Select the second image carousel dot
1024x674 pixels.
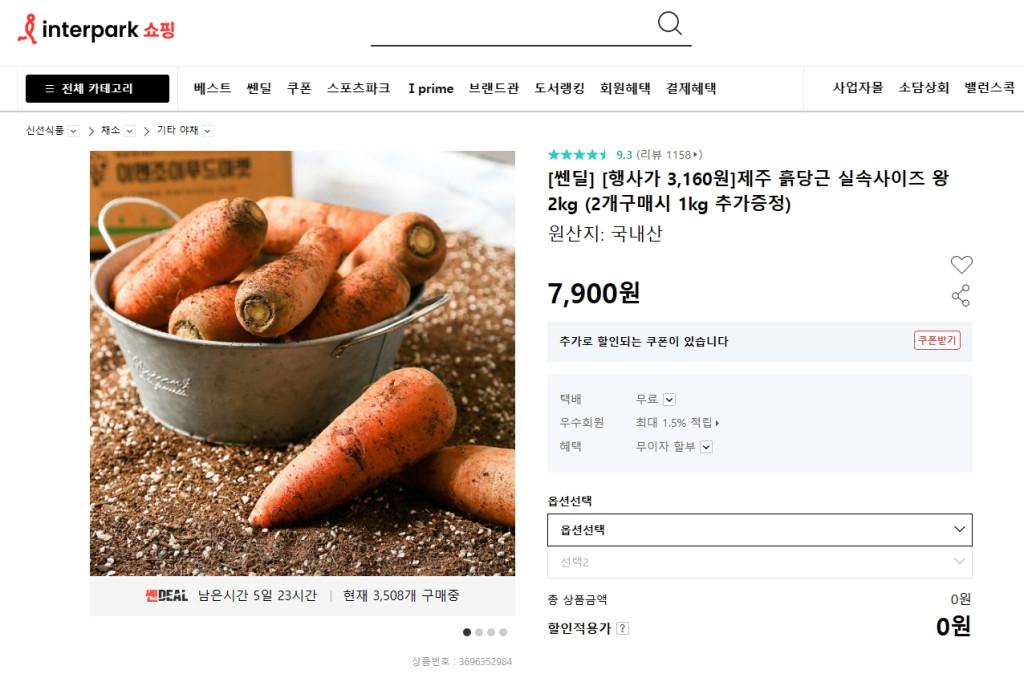point(479,632)
